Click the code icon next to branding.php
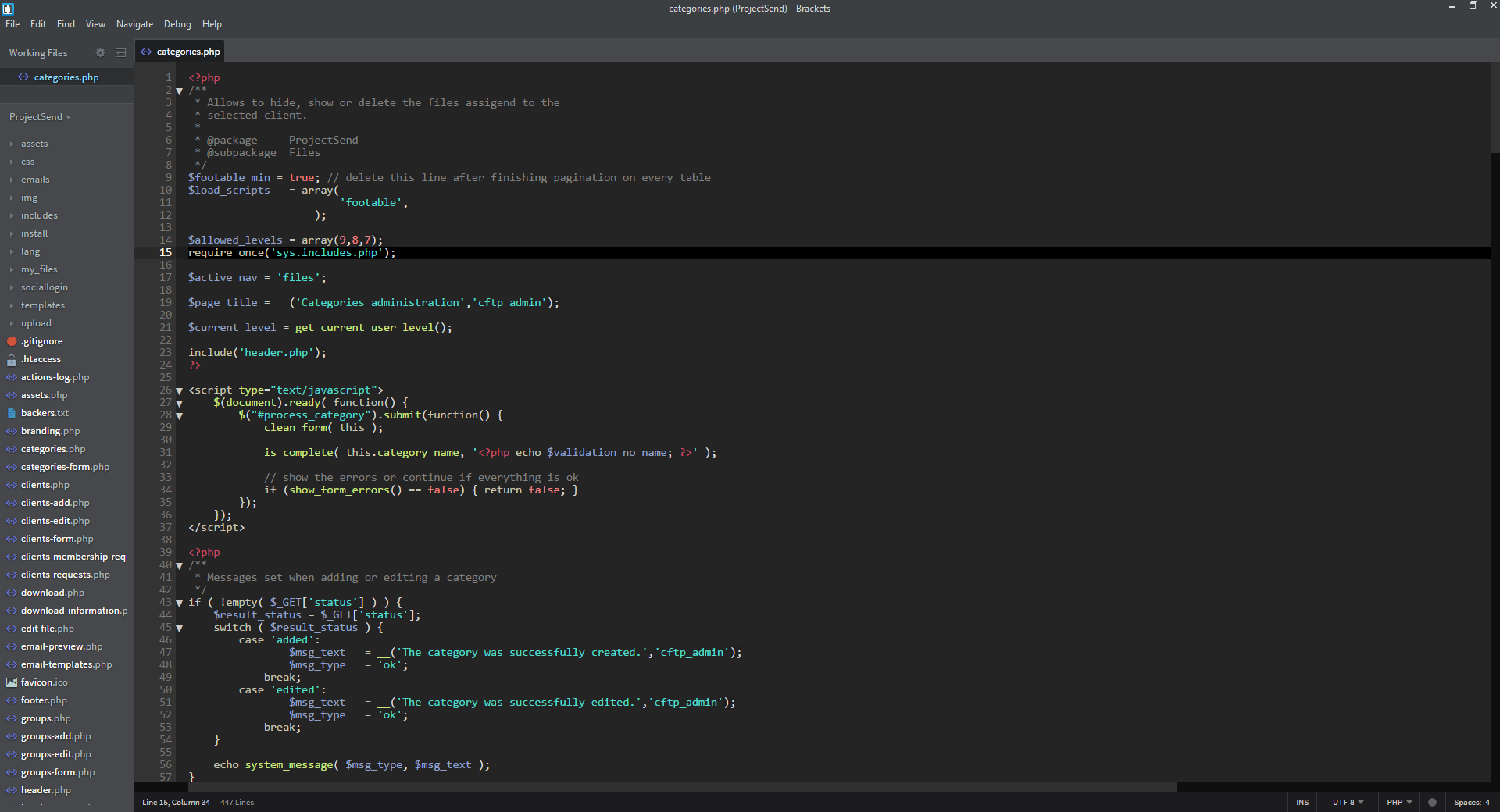 12,431
